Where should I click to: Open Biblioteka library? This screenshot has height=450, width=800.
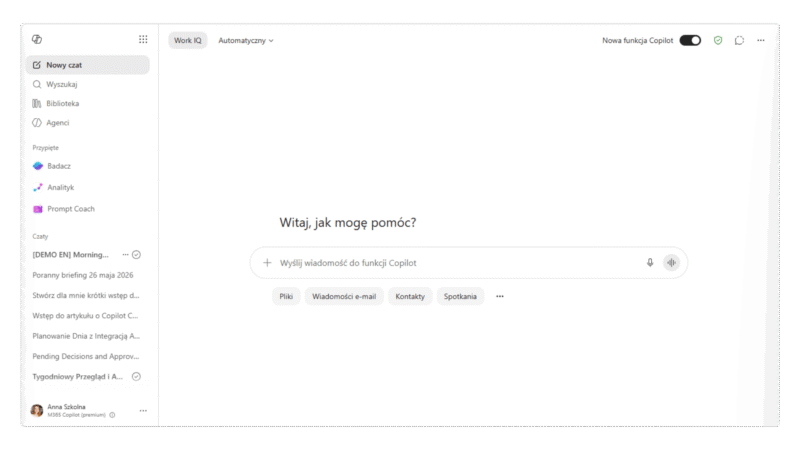pyautogui.click(x=88, y=104)
